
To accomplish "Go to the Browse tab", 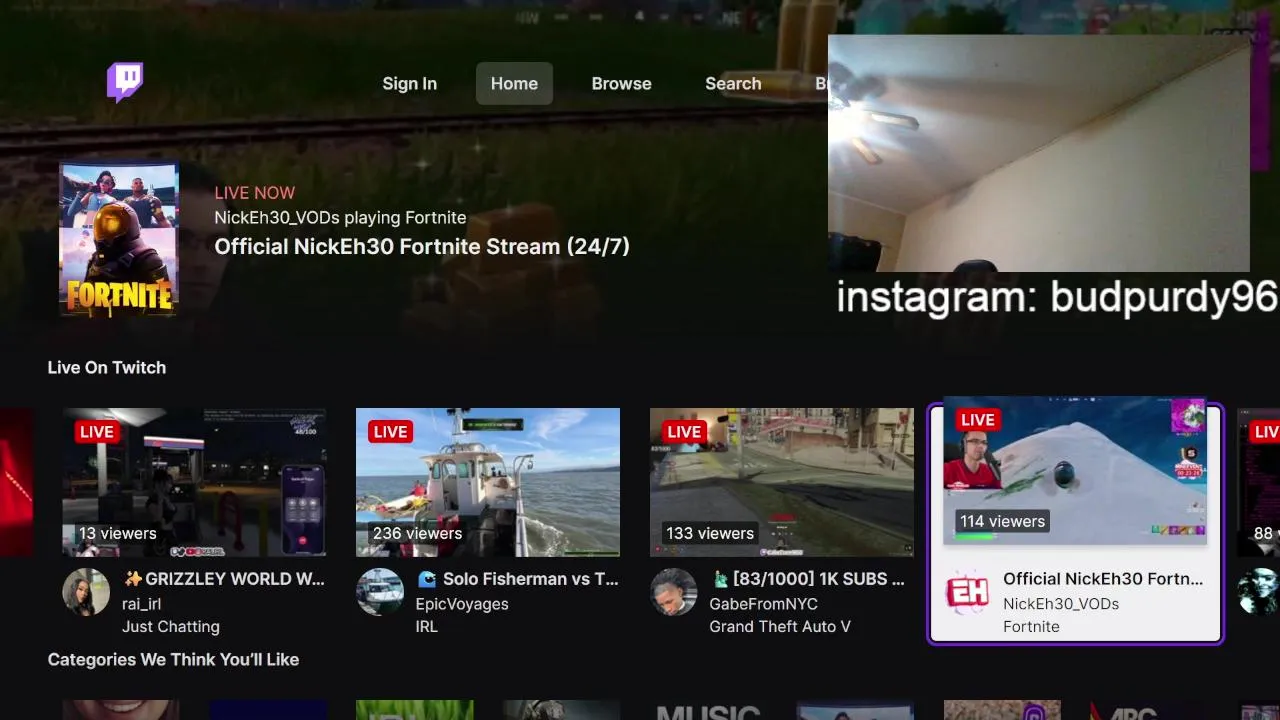I will [x=621, y=84].
